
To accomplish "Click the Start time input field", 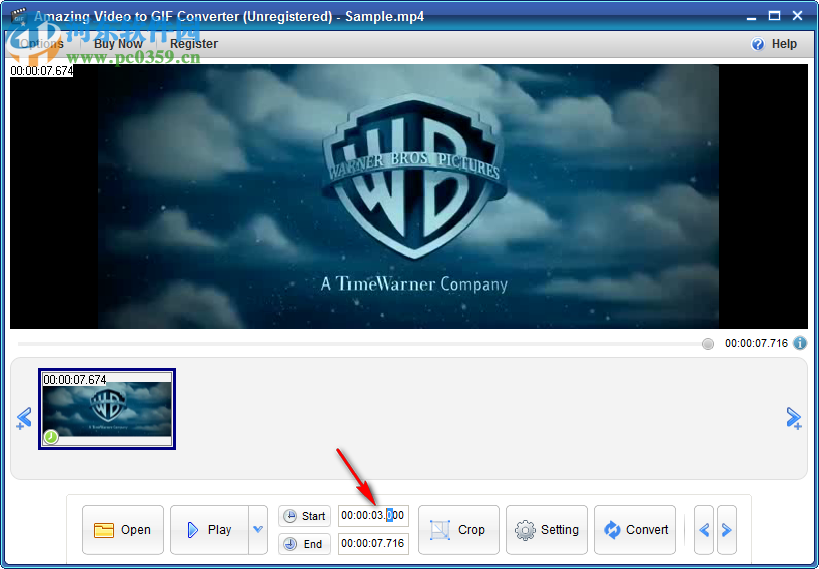I will (373, 516).
